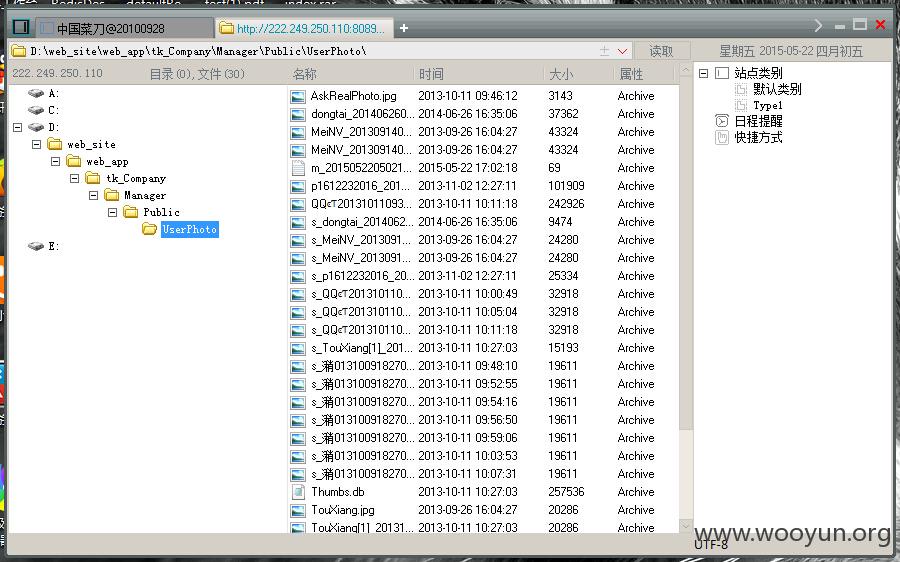900x562 pixels.
Task: Select drive E: icon in the tree
Action: [36, 246]
